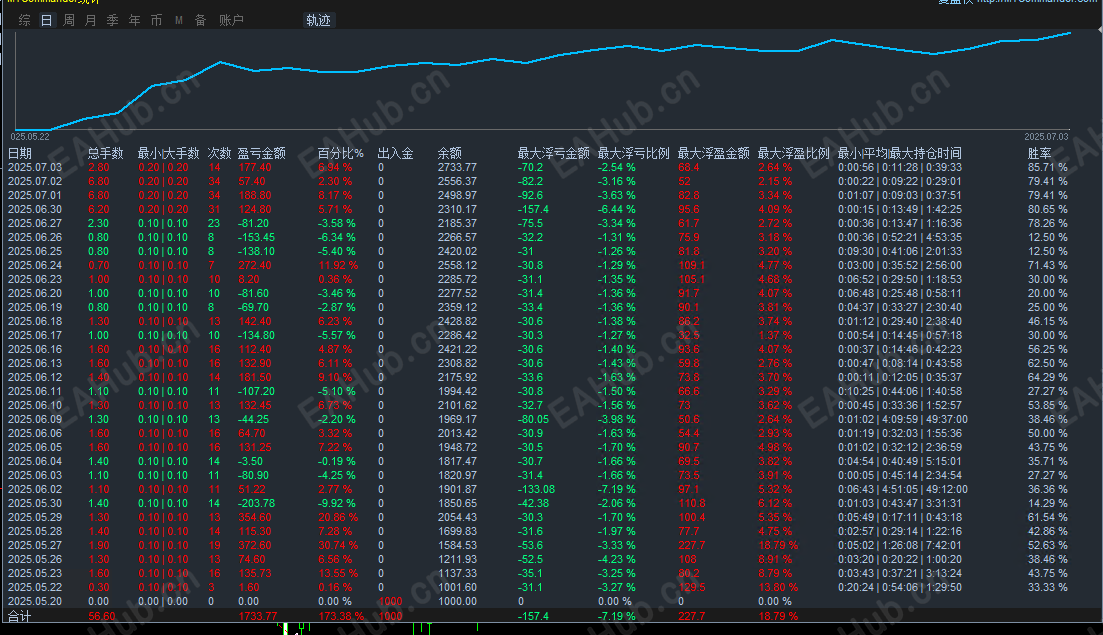Image resolution: width=1103 pixels, height=635 pixels.
Task: Click the 最大浮亏比例 column header
Action: point(634,153)
